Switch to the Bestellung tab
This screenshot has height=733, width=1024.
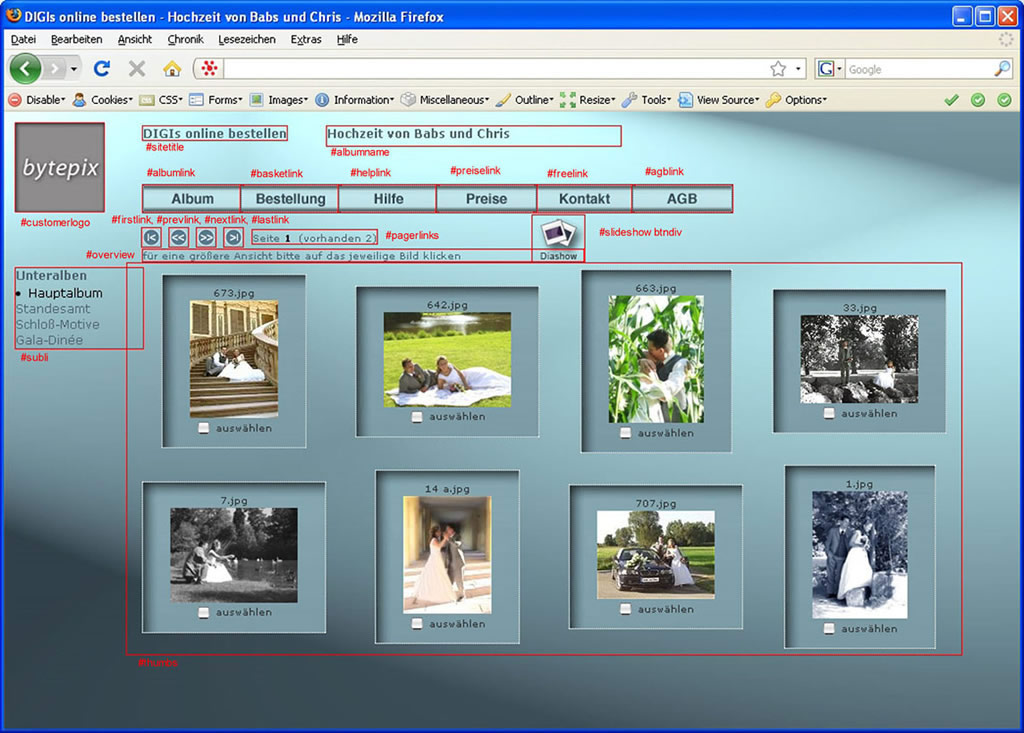290,199
